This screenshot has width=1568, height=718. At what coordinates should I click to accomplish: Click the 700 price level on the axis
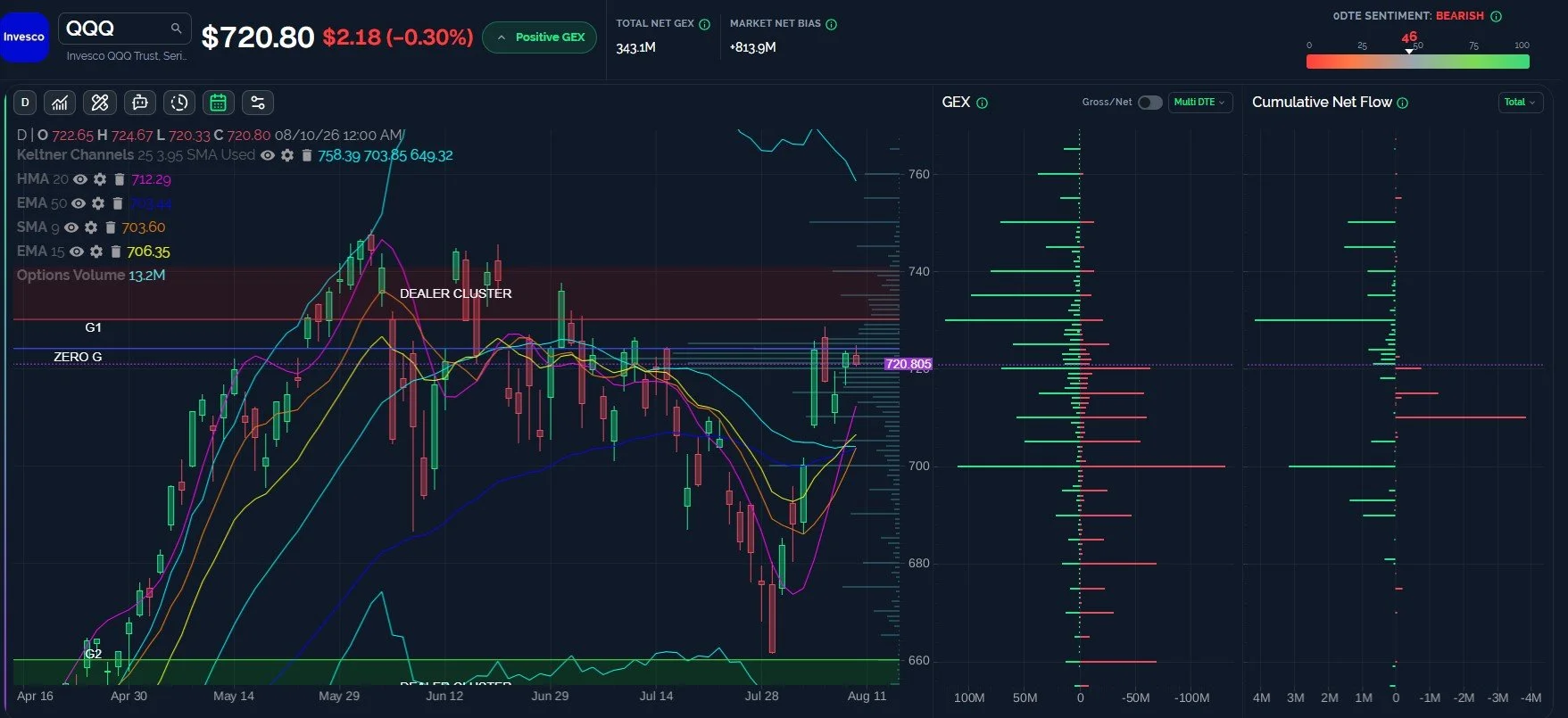(919, 466)
